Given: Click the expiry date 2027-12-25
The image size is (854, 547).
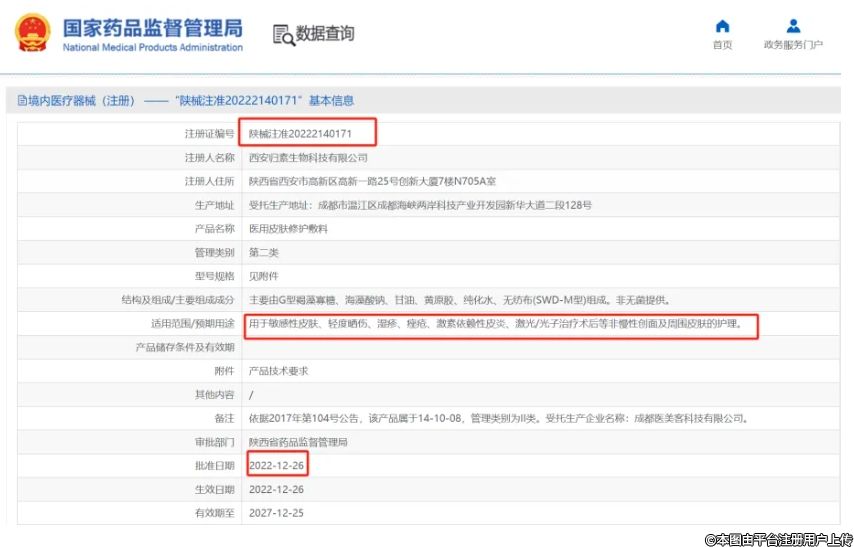Looking at the screenshot, I should click(x=275, y=513).
